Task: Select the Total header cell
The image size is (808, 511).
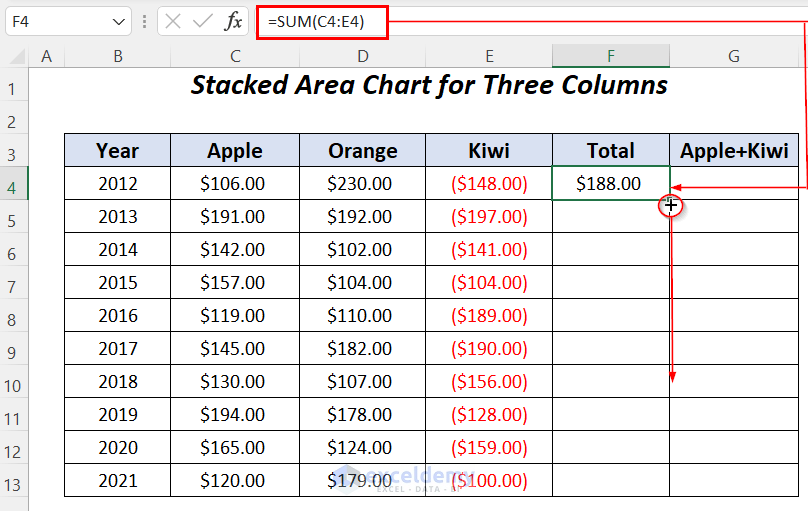Action: [610, 151]
